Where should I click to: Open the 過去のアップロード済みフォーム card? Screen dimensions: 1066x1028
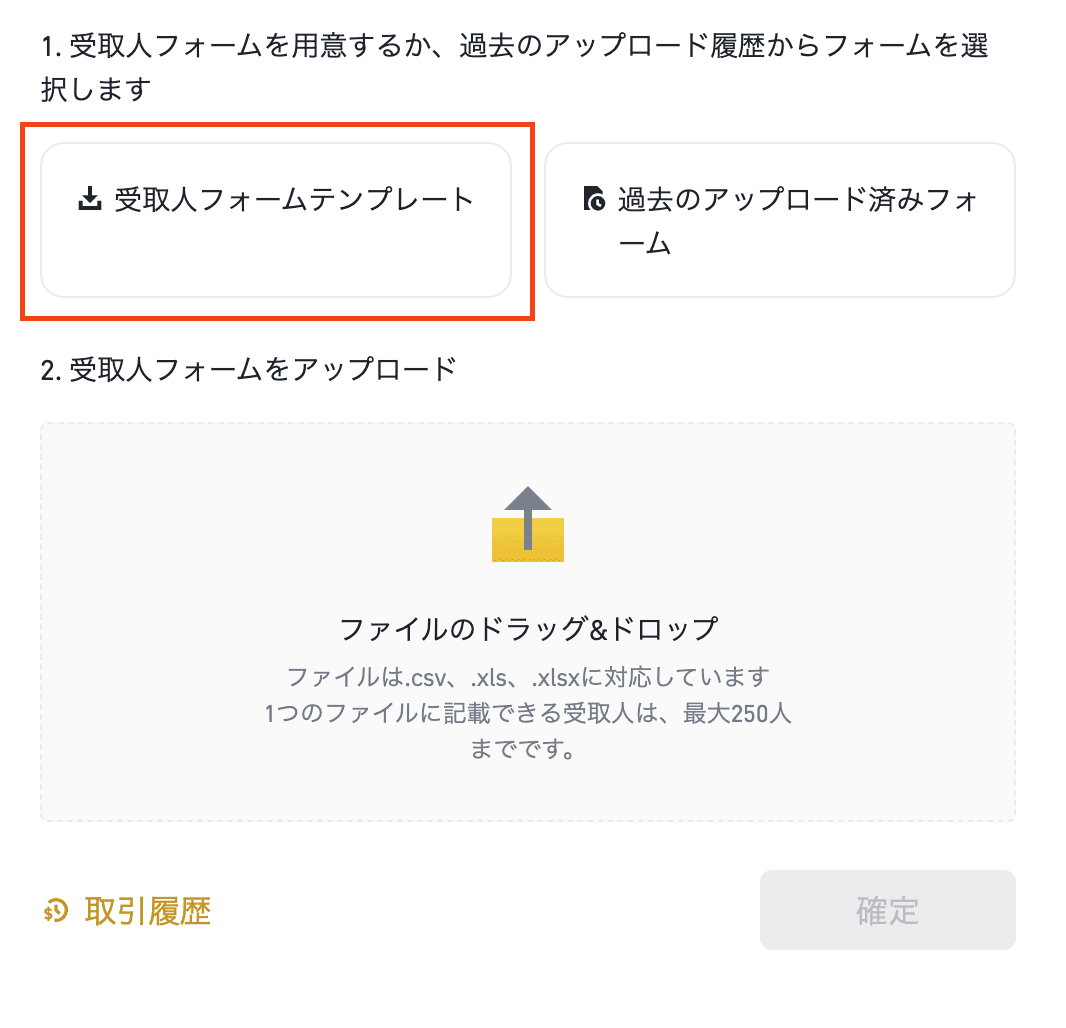coord(780,220)
